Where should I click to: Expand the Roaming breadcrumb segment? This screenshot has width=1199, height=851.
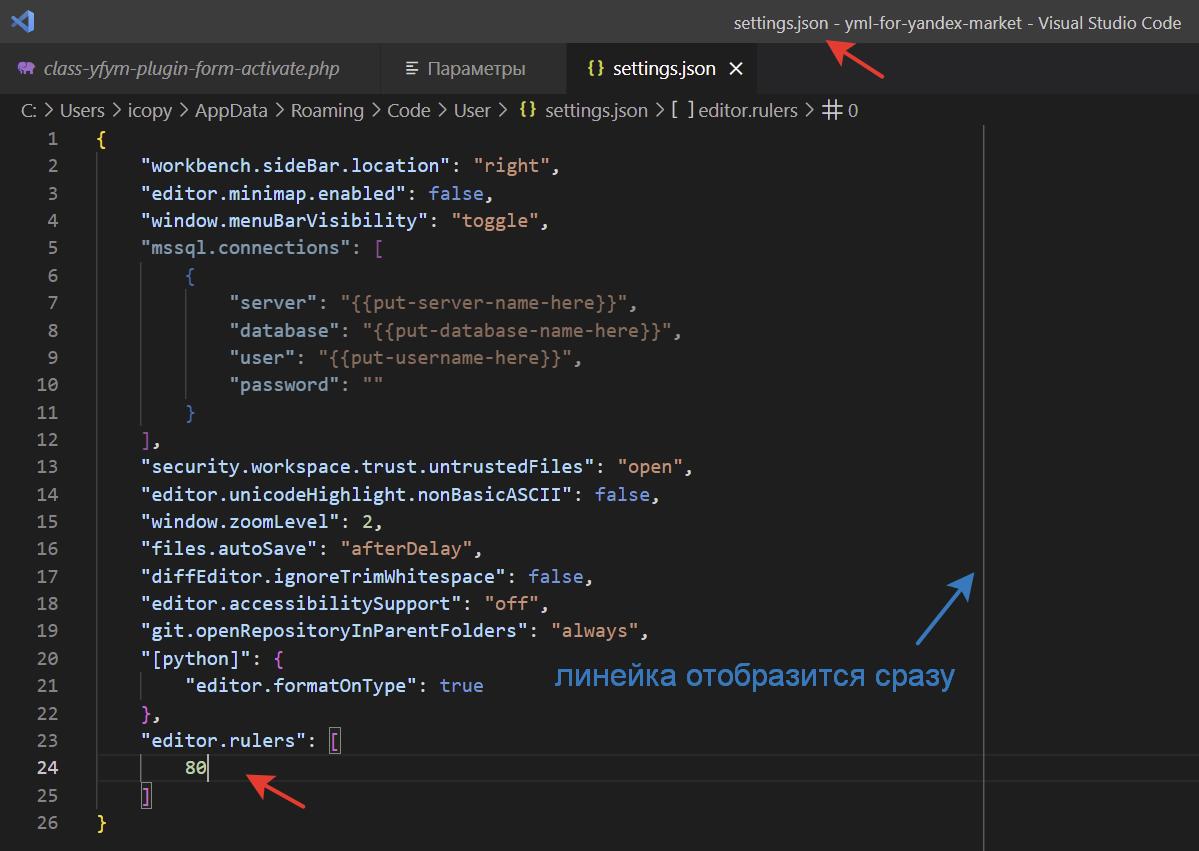(x=327, y=111)
